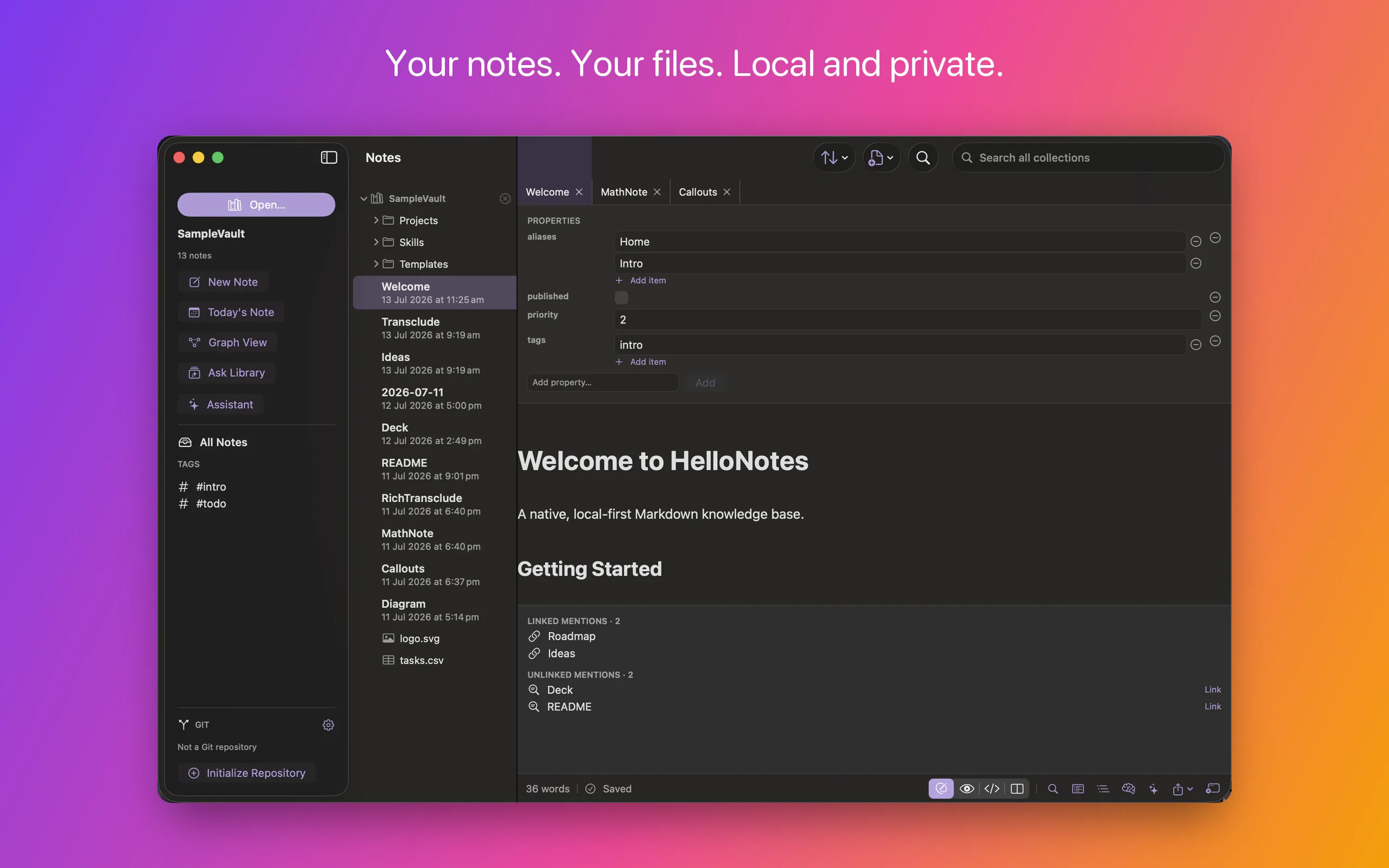Open the Graph View
The width and height of the screenshot is (1389, 868).
coord(227,343)
